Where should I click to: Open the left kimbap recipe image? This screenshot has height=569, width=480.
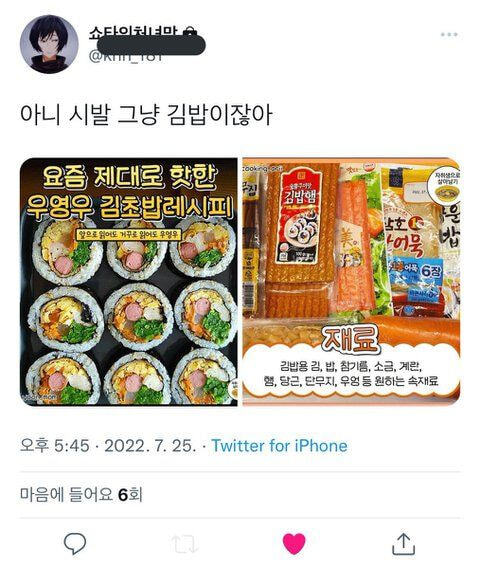point(129,282)
